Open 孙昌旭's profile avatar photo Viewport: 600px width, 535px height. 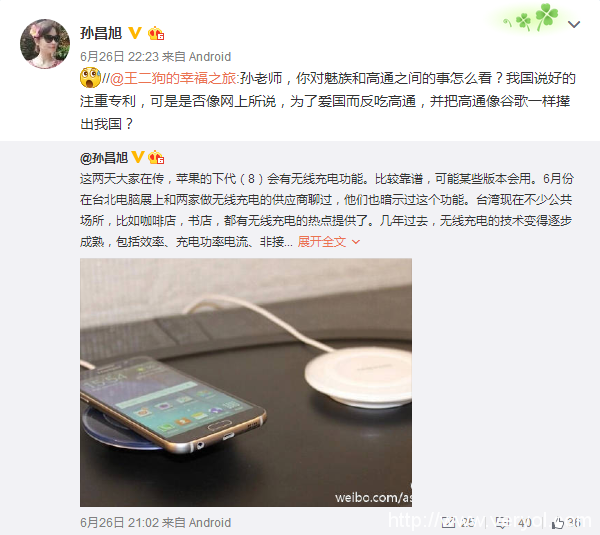[45, 44]
